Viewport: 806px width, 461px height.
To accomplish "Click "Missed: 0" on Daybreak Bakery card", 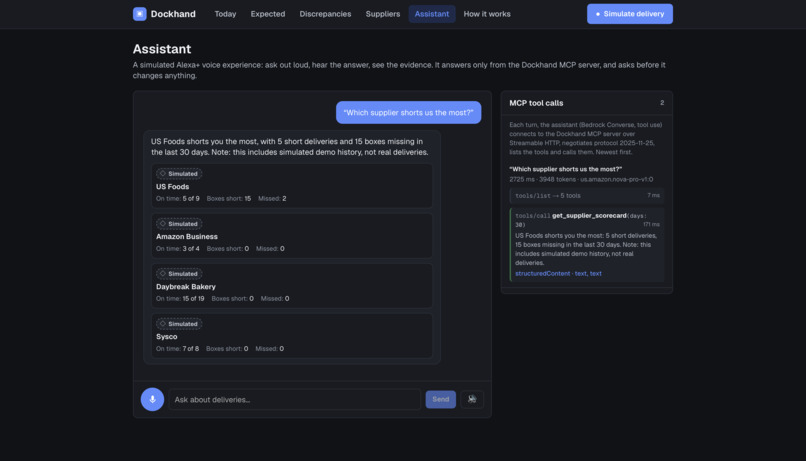I will pyautogui.click(x=275, y=299).
